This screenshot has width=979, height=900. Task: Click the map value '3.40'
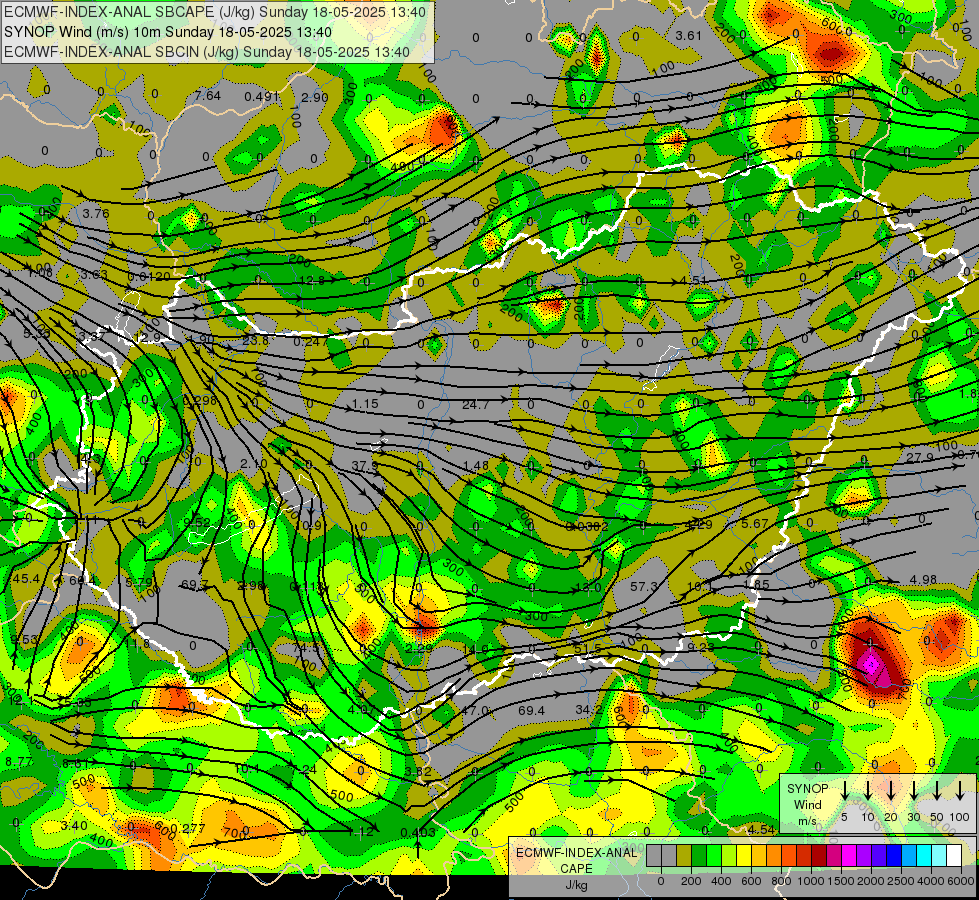point(74,826)
